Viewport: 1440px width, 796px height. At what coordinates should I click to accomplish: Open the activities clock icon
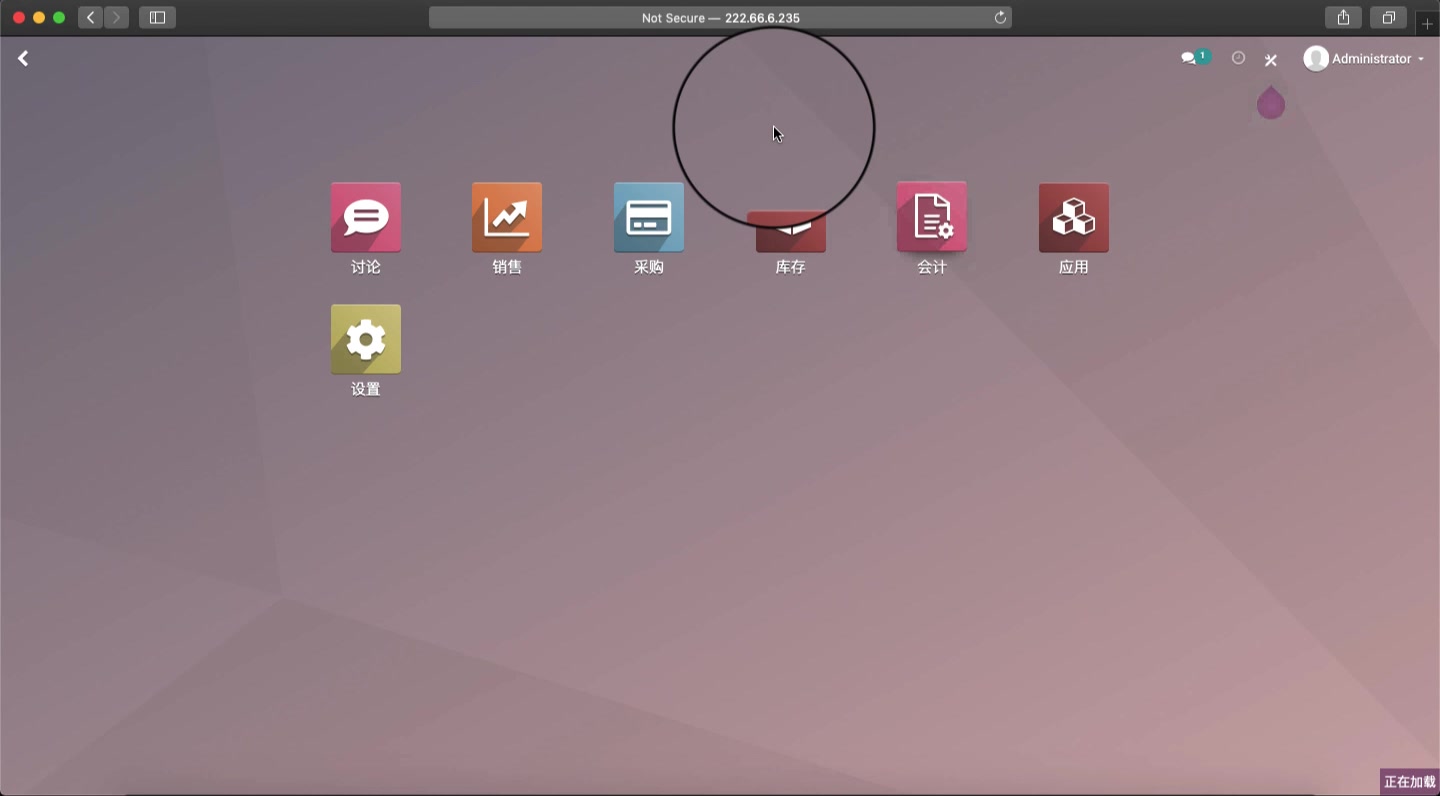[x=1238, y=58]
